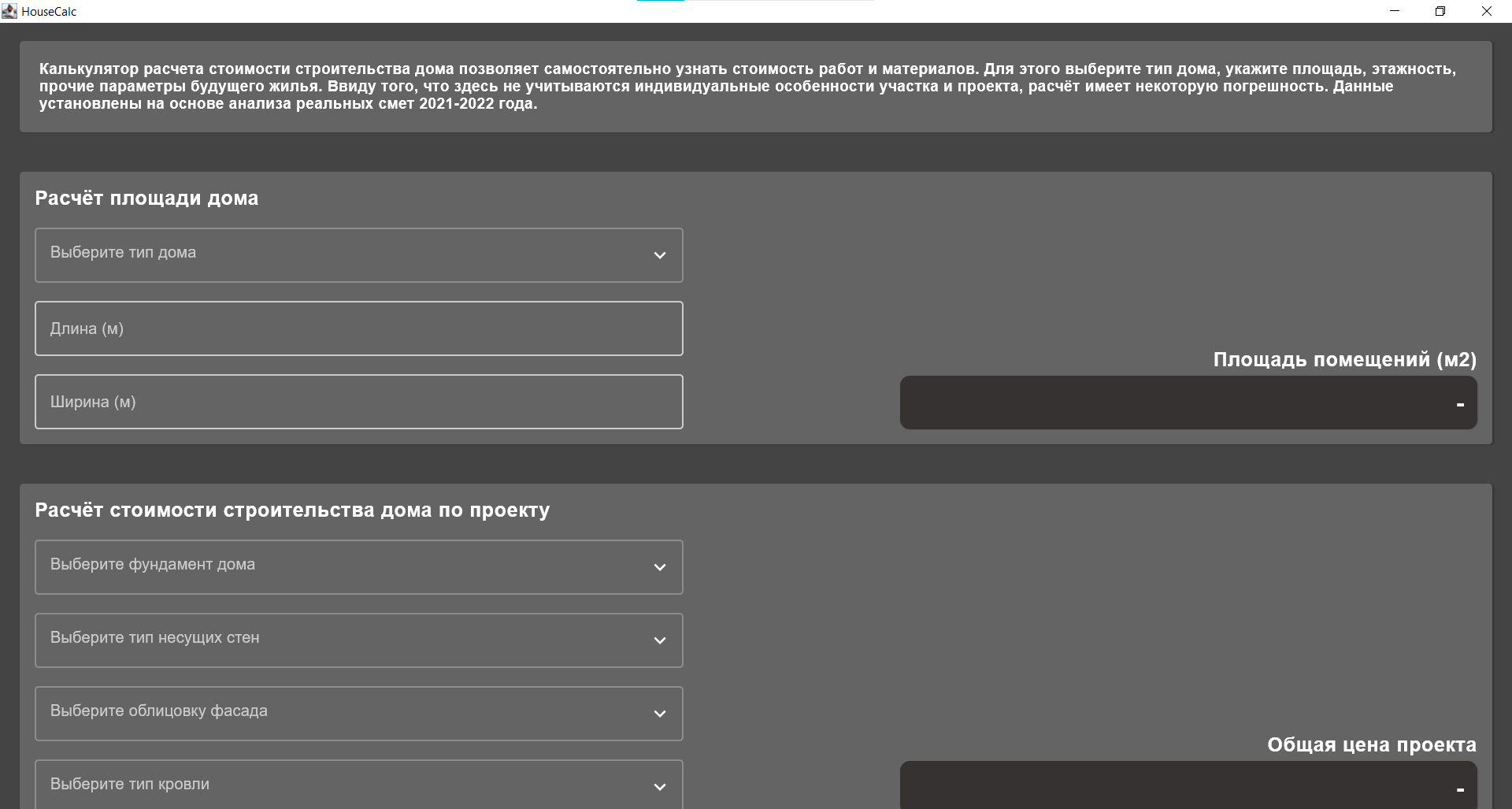The width and height of the screenshot is (1512, 809).
Task: Open the "Выберите фундамент дома" dropdown
Action: coord(358,566)
